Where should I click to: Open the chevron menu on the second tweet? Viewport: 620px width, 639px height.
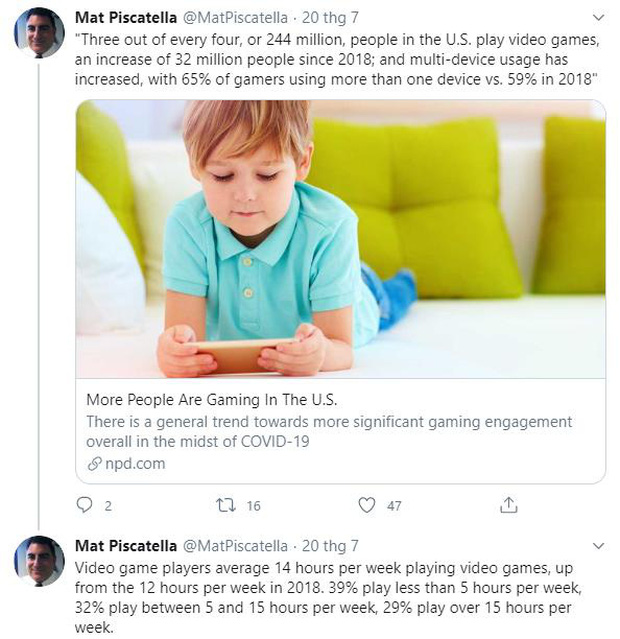click(598, 546)
